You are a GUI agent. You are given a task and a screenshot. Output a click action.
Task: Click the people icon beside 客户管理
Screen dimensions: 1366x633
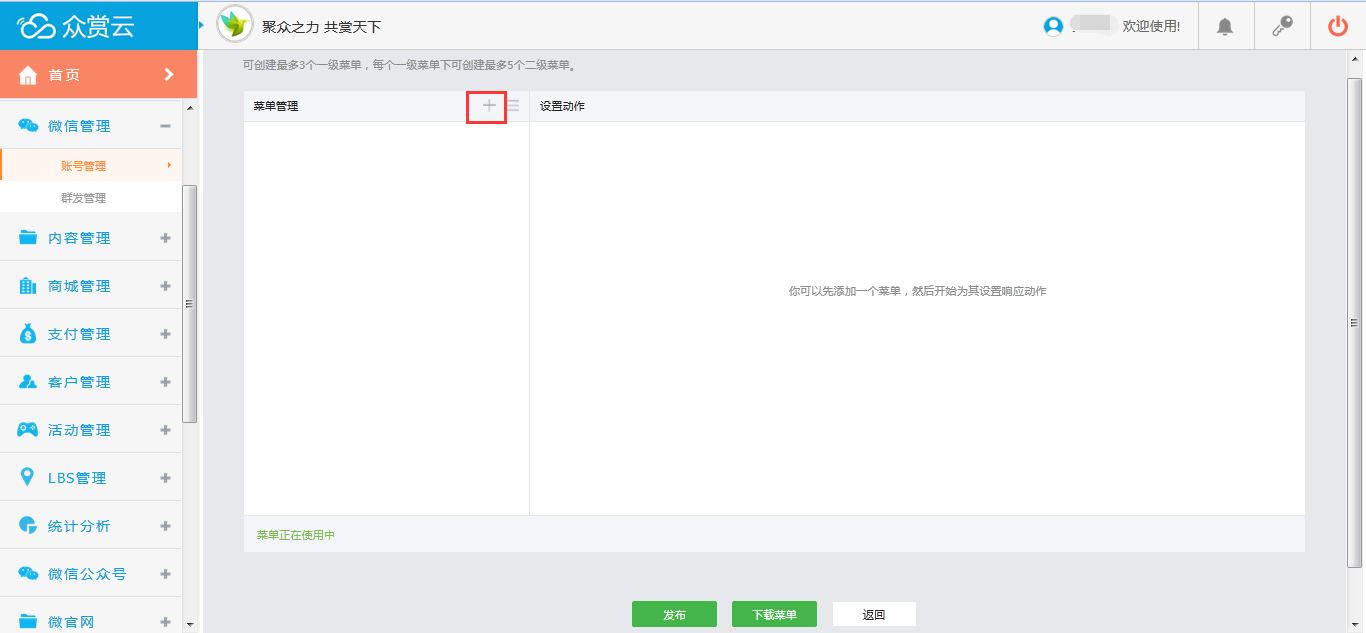[28, 382]
